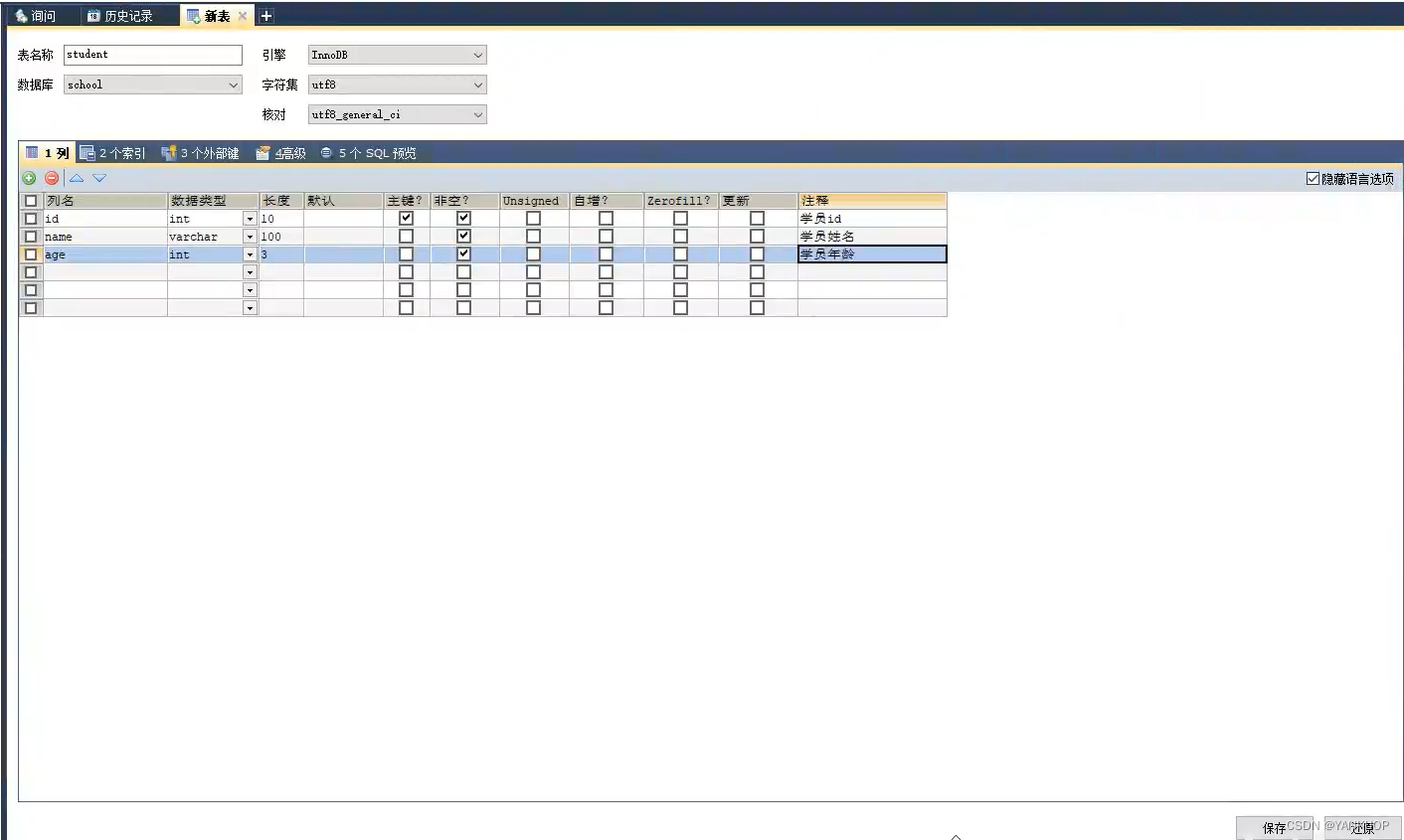
Task: Click the 保存 save button
Action: (x=1275, y=827)
